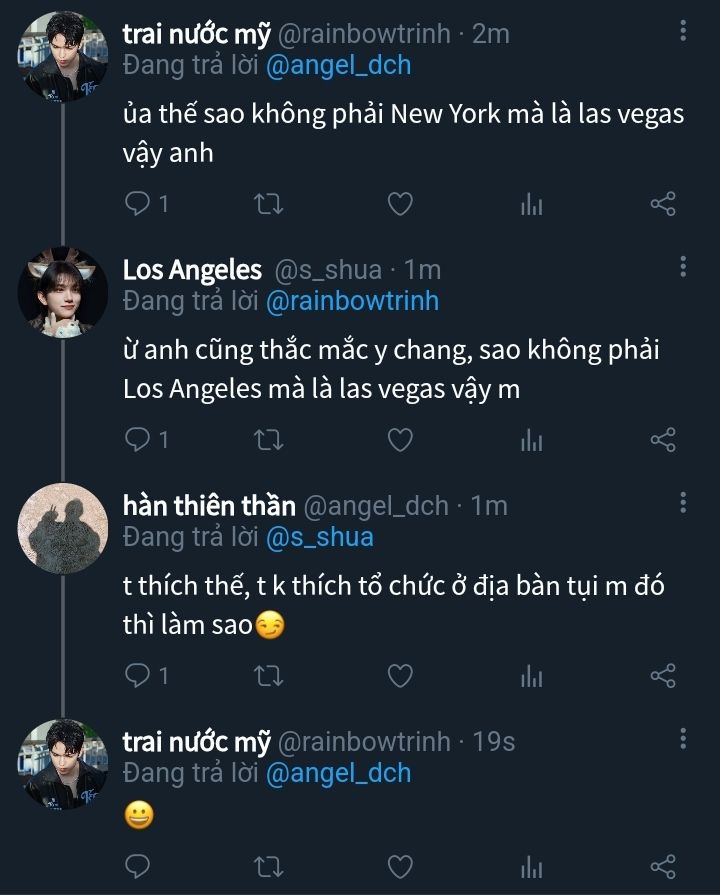Image resolution: width=720 pixels, height=895 pixels.
Task: Open the @rainbowtrinh mention in Los Angeles reply
Action: tap(352, 301)
